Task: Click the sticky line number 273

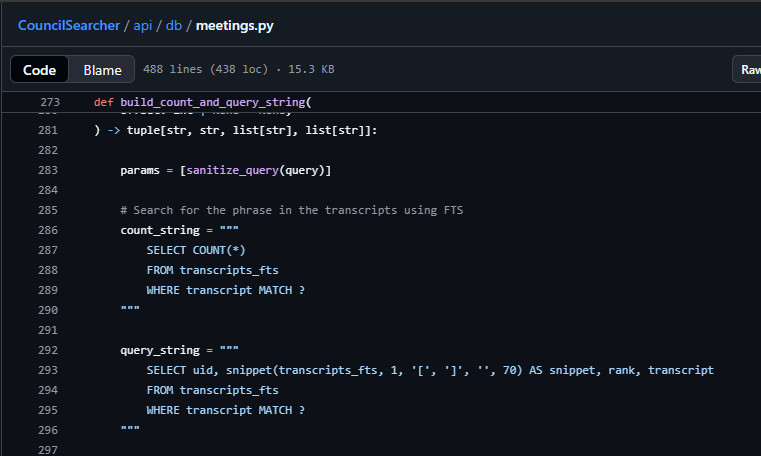Action: (x=50, y=102)
